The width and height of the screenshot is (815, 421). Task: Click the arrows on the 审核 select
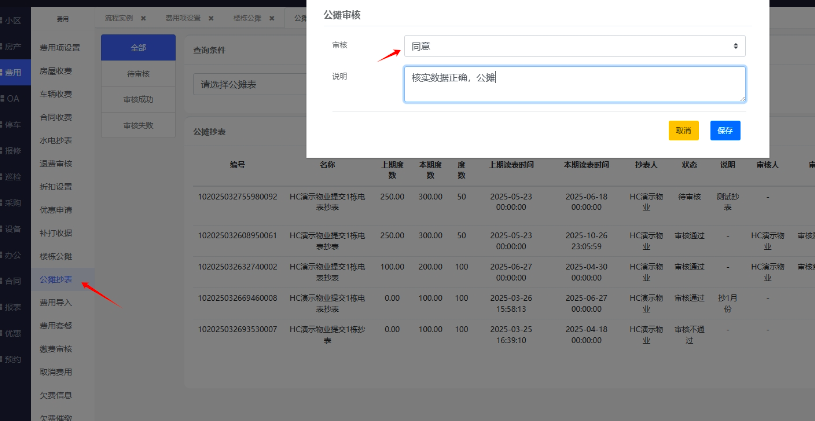click(x=735, y=46)
